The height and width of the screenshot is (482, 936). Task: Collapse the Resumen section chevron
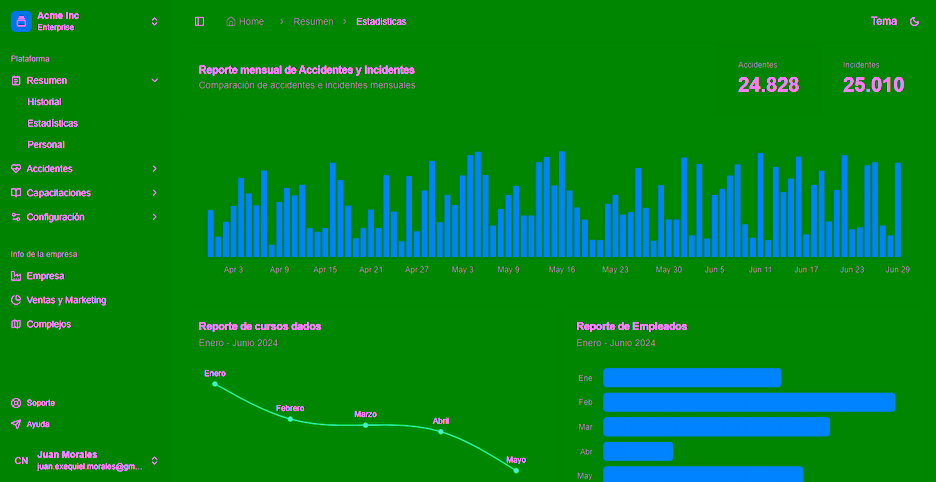coord(154,80)
